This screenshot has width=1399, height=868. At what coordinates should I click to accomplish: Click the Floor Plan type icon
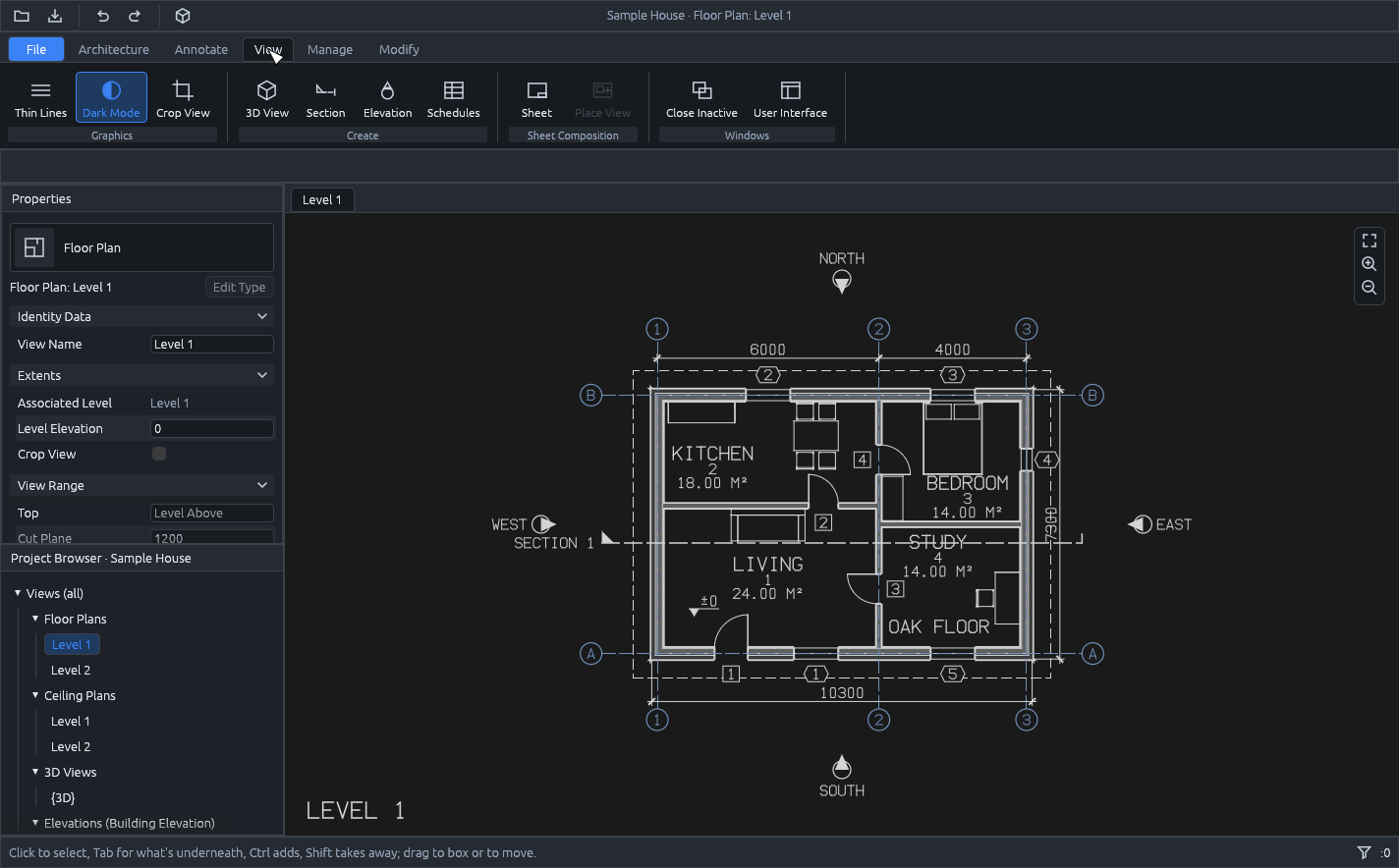pos(34,247)
